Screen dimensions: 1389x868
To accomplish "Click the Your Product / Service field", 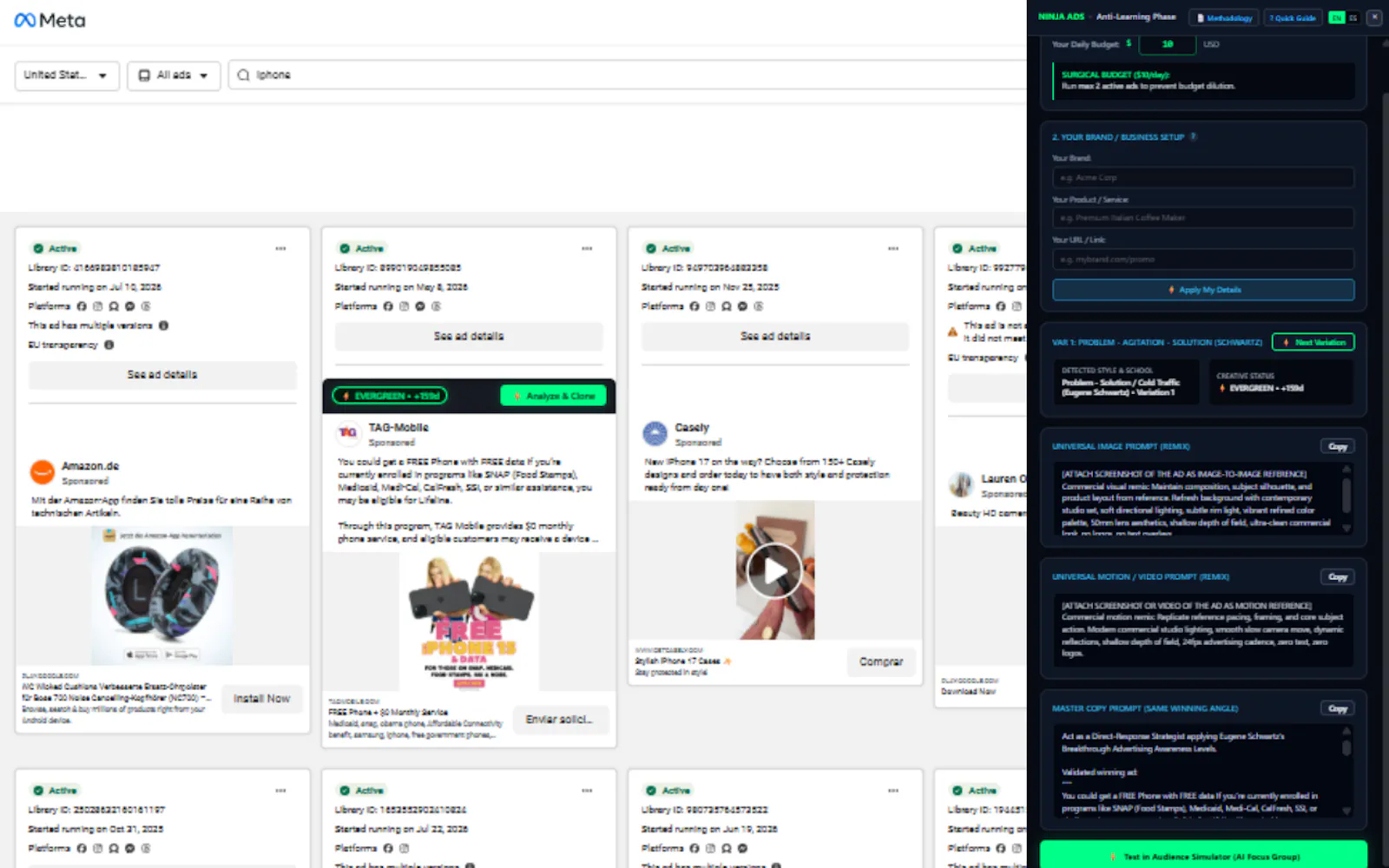I will click(1203, 218).
